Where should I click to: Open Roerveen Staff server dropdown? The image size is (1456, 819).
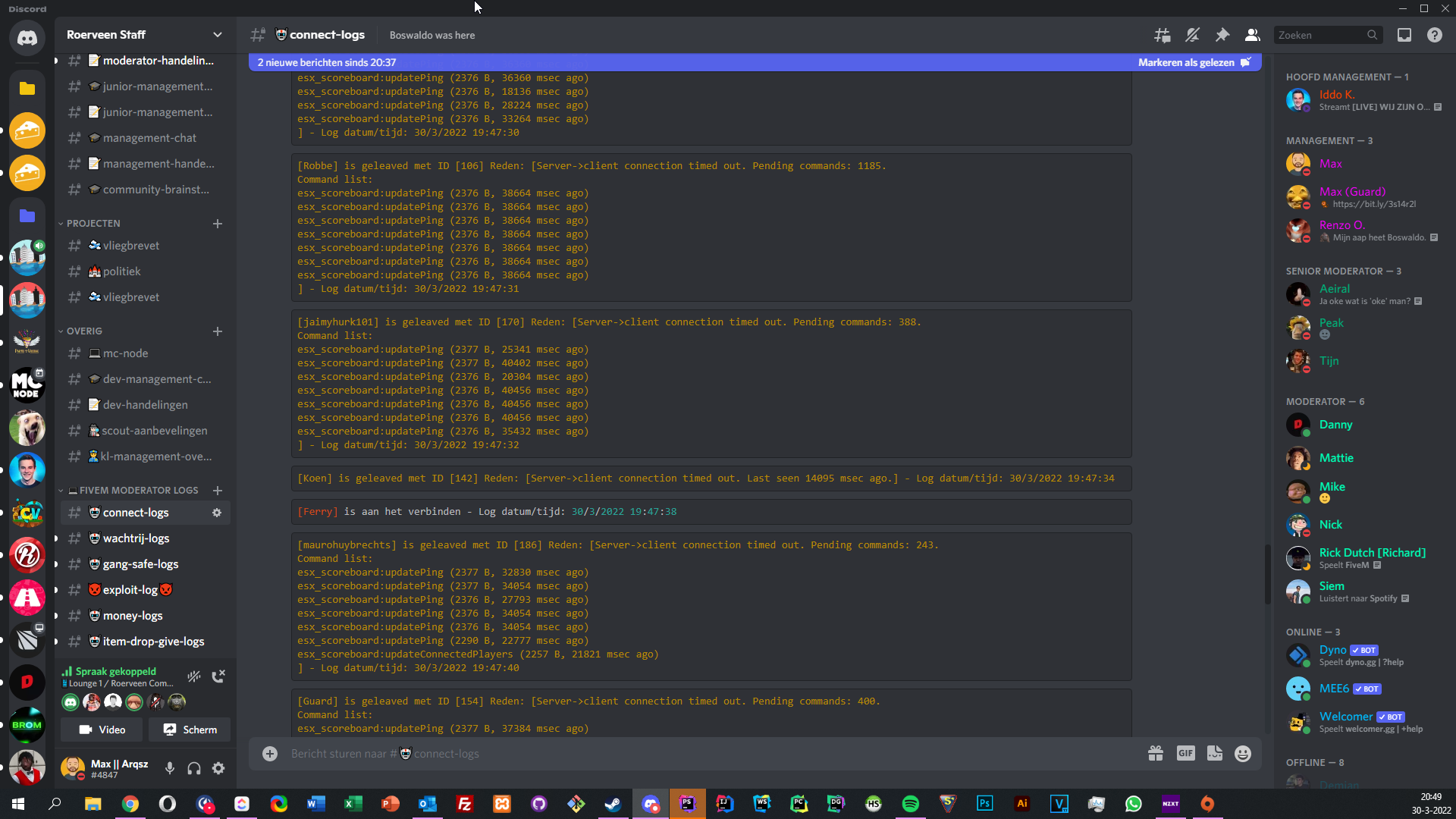coord(218,35)
